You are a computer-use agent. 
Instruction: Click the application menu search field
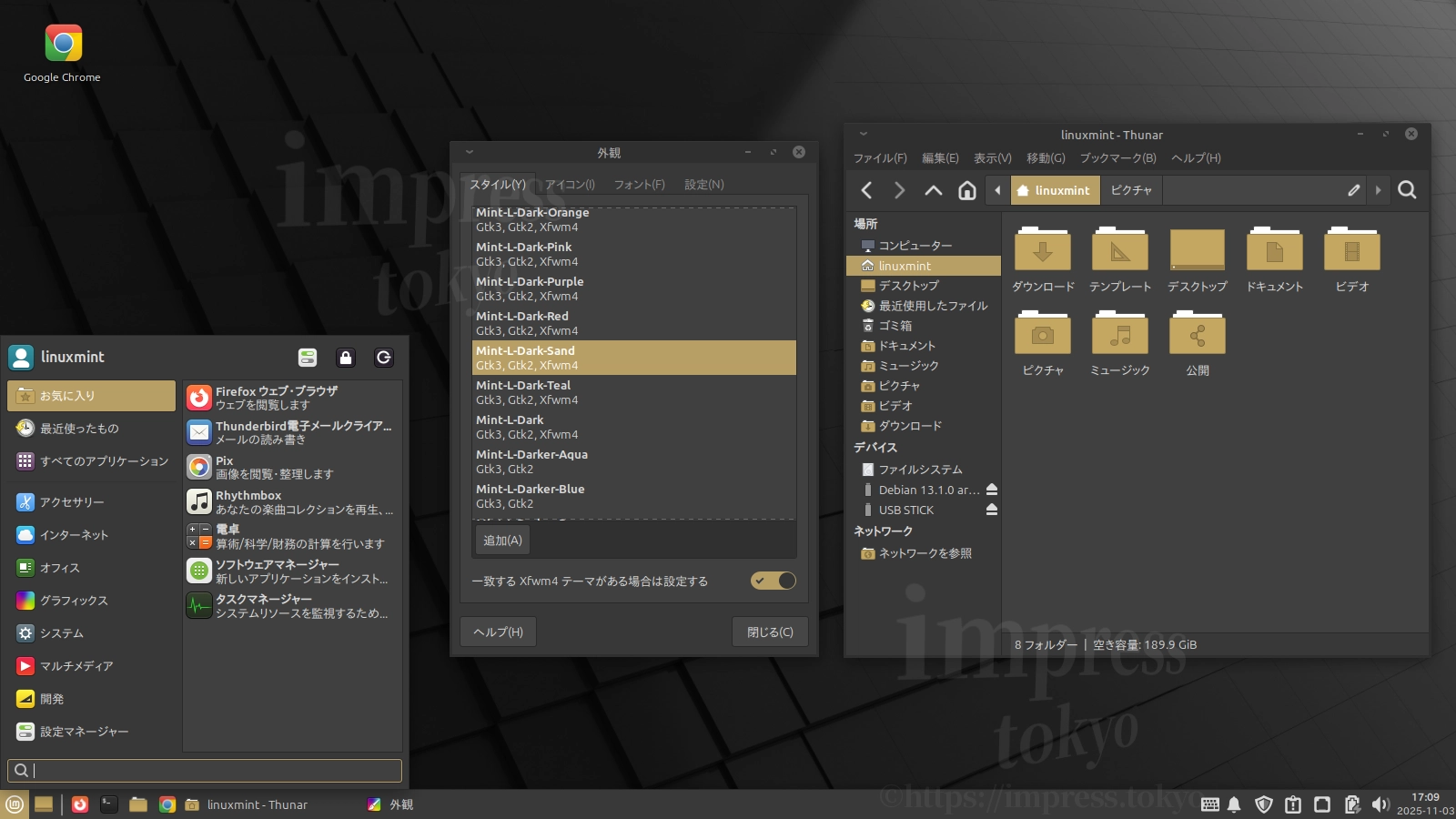coord(205,771)
